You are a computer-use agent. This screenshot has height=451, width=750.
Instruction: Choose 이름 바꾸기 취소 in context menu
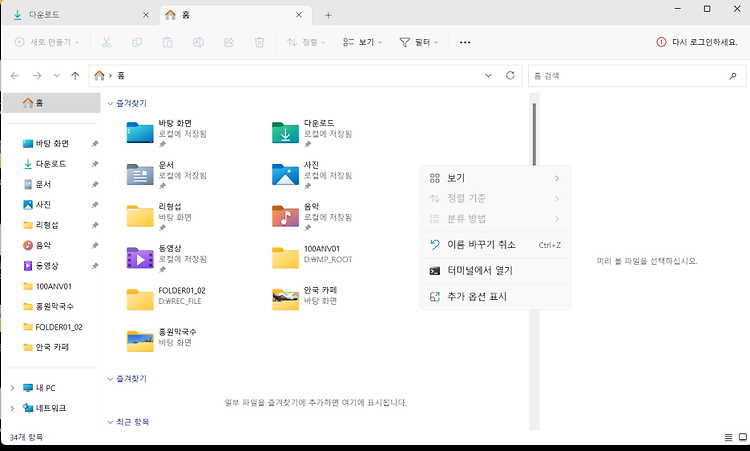pyautogui.click(x=496, y=245)
